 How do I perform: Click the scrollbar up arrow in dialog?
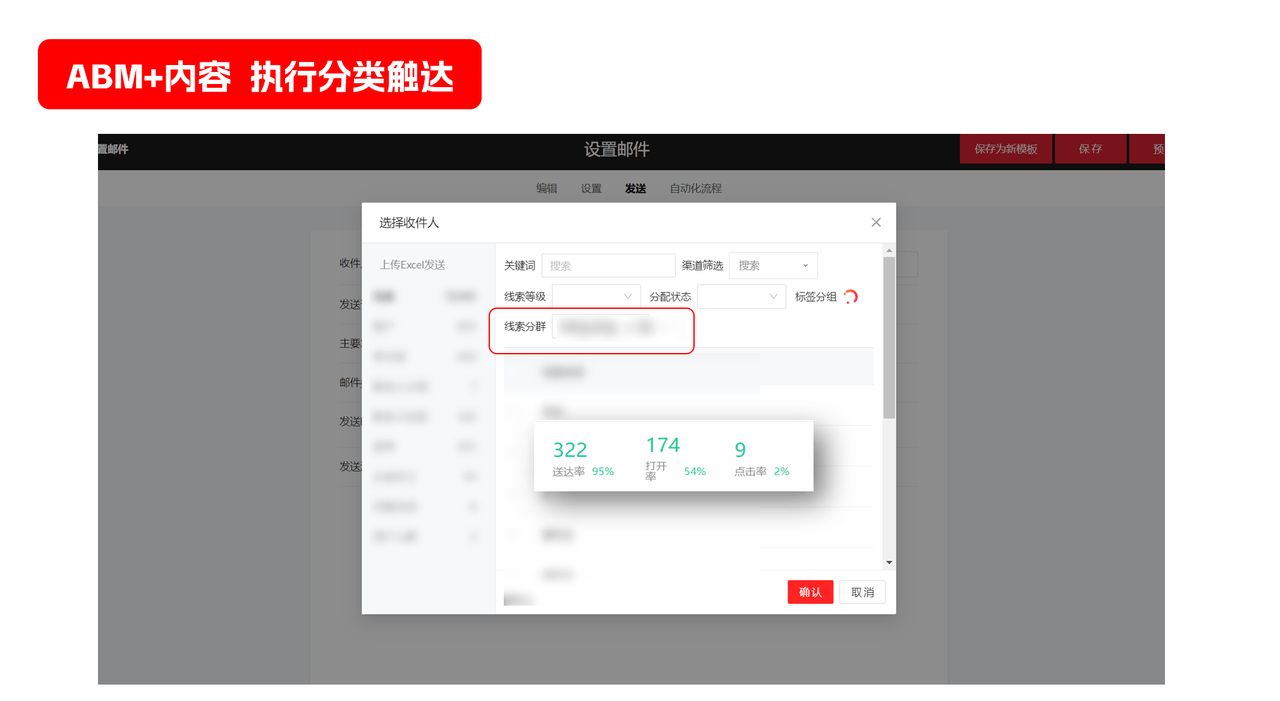click(889, 250)
